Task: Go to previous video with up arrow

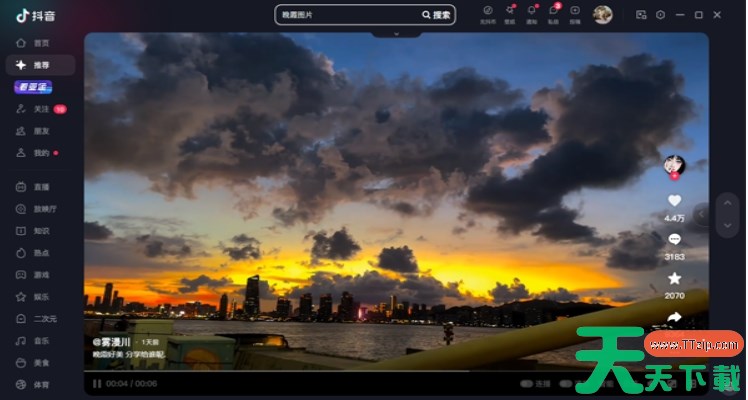Action: [x=727, y=204]
